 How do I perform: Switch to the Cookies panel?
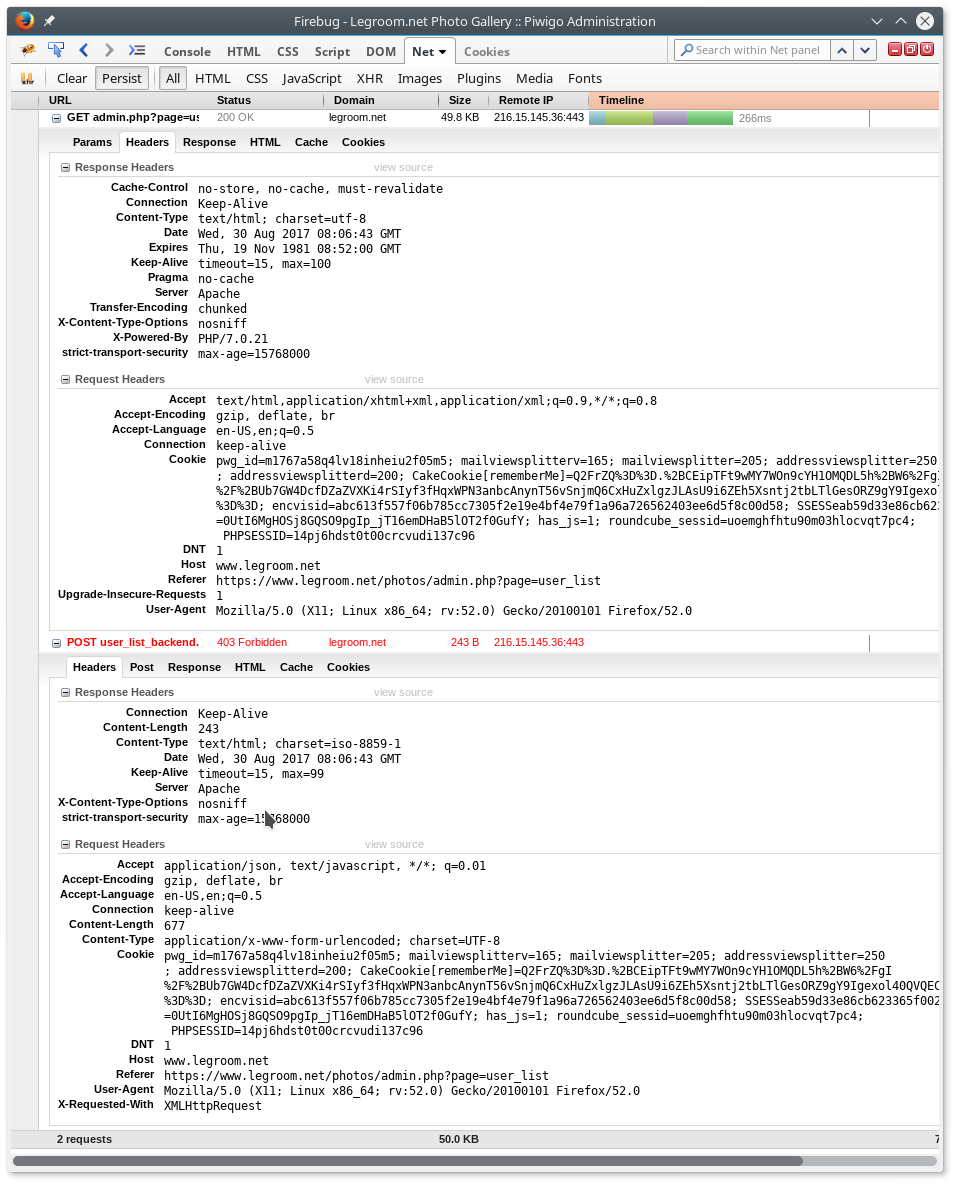tap(487, 52)
